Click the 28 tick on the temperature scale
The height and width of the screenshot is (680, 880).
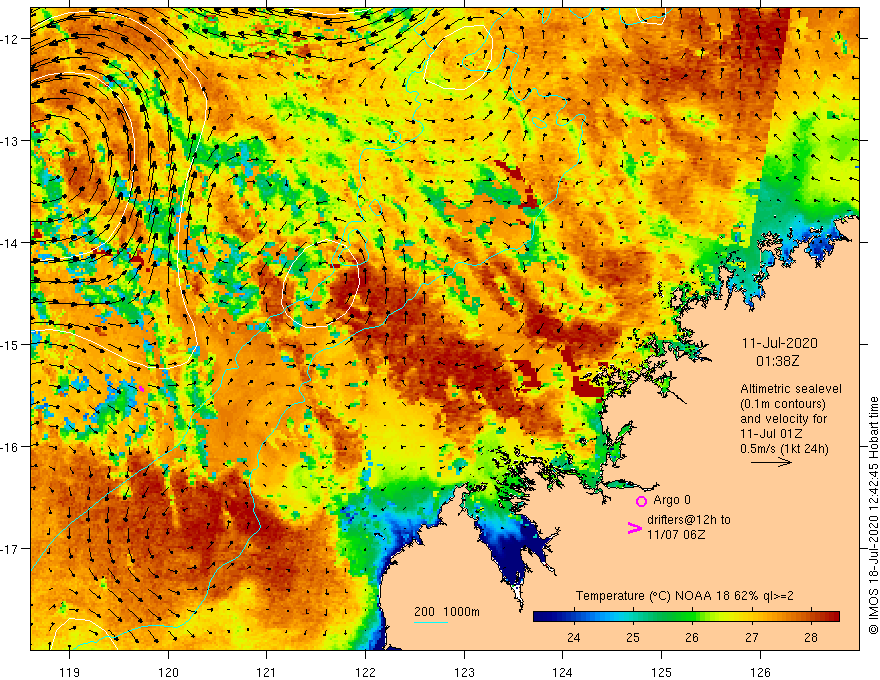tap(810, 637)
